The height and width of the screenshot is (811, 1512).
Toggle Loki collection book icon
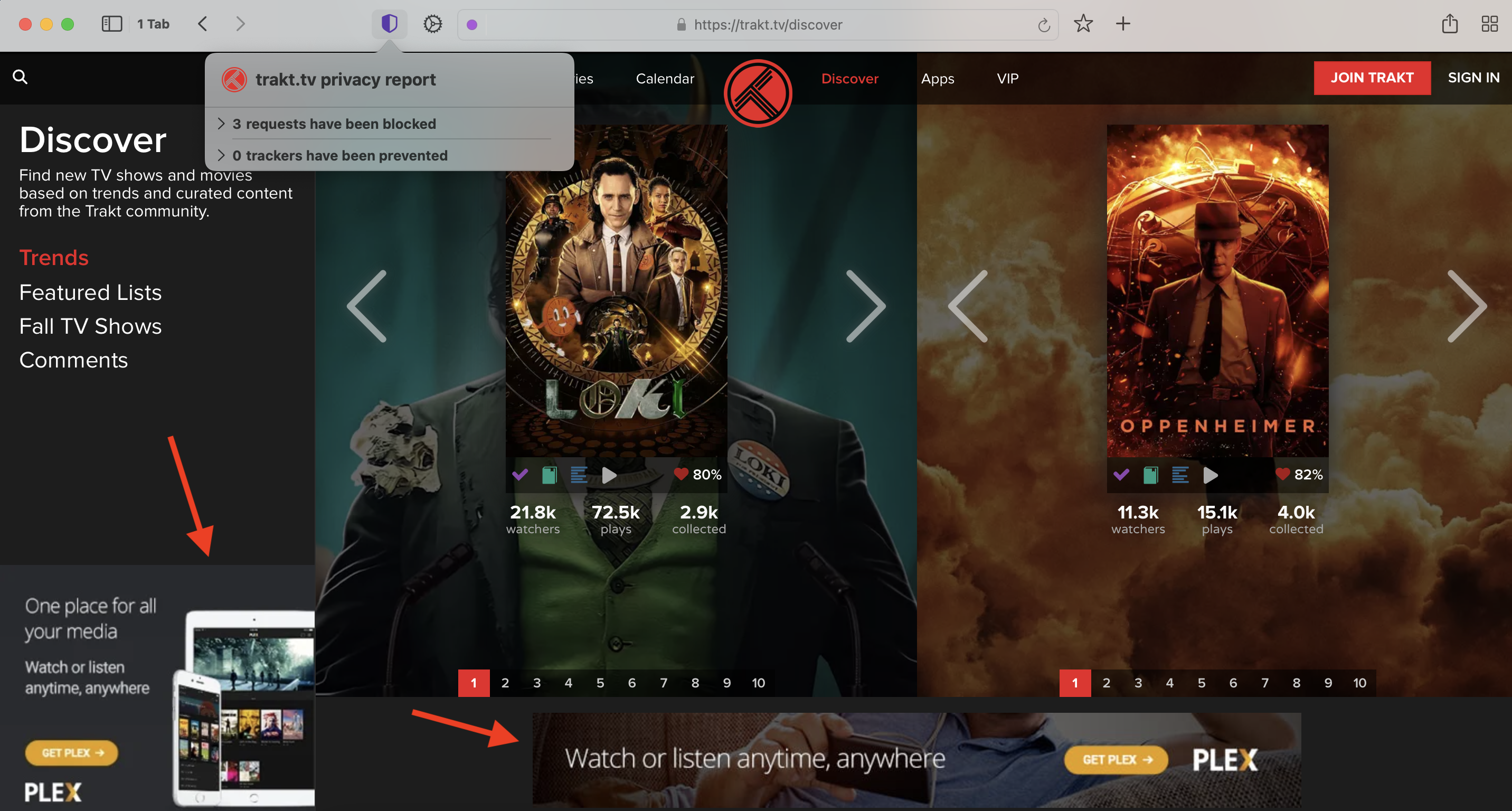click(x=549, y=475)
